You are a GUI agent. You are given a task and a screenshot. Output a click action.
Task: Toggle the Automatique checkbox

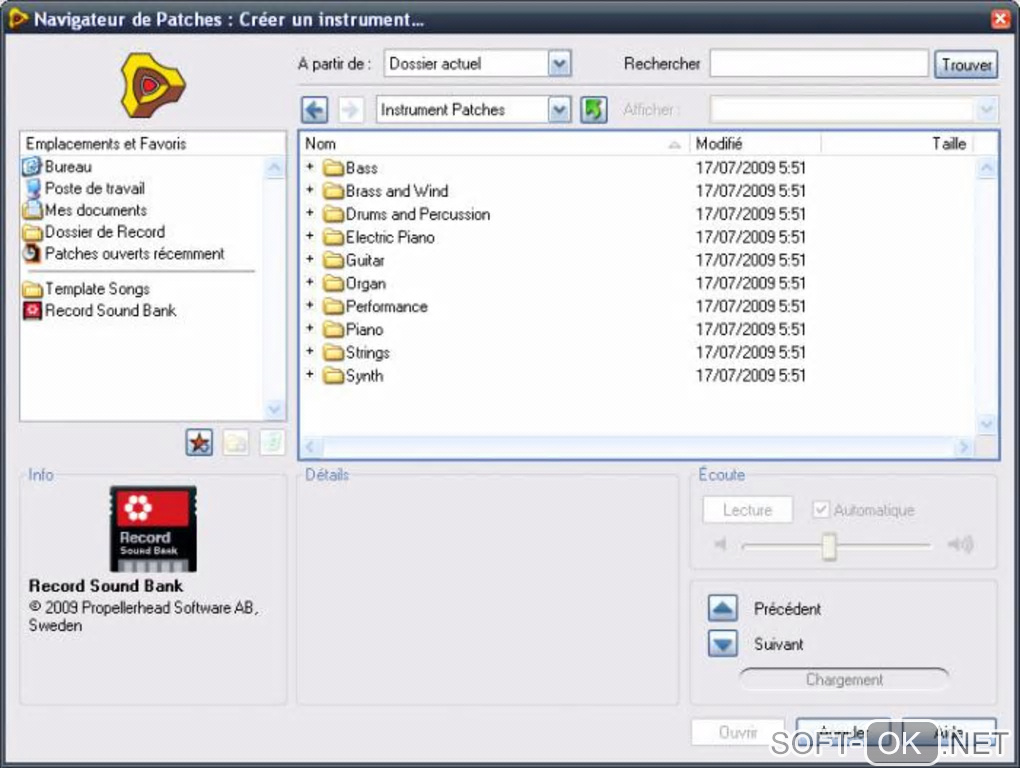click(820, 510)
